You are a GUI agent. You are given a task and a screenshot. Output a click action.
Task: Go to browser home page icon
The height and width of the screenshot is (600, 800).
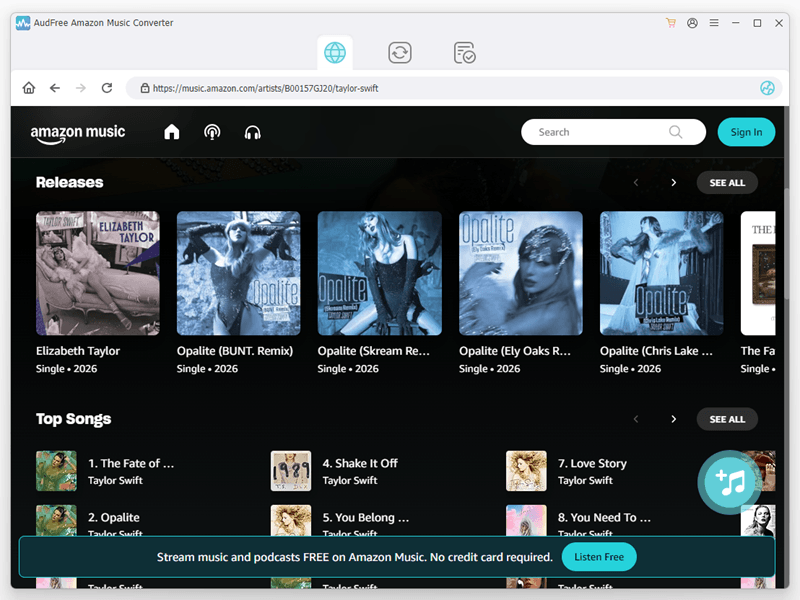click(x=29, y=88)
